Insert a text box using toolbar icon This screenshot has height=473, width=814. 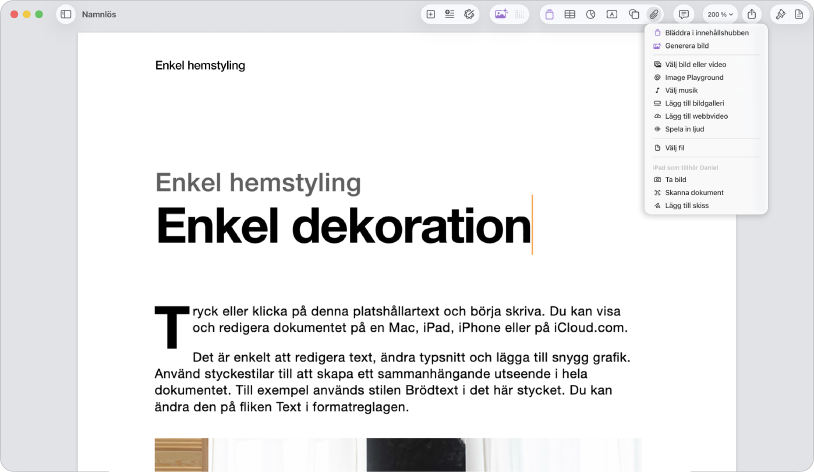[612, 15]
